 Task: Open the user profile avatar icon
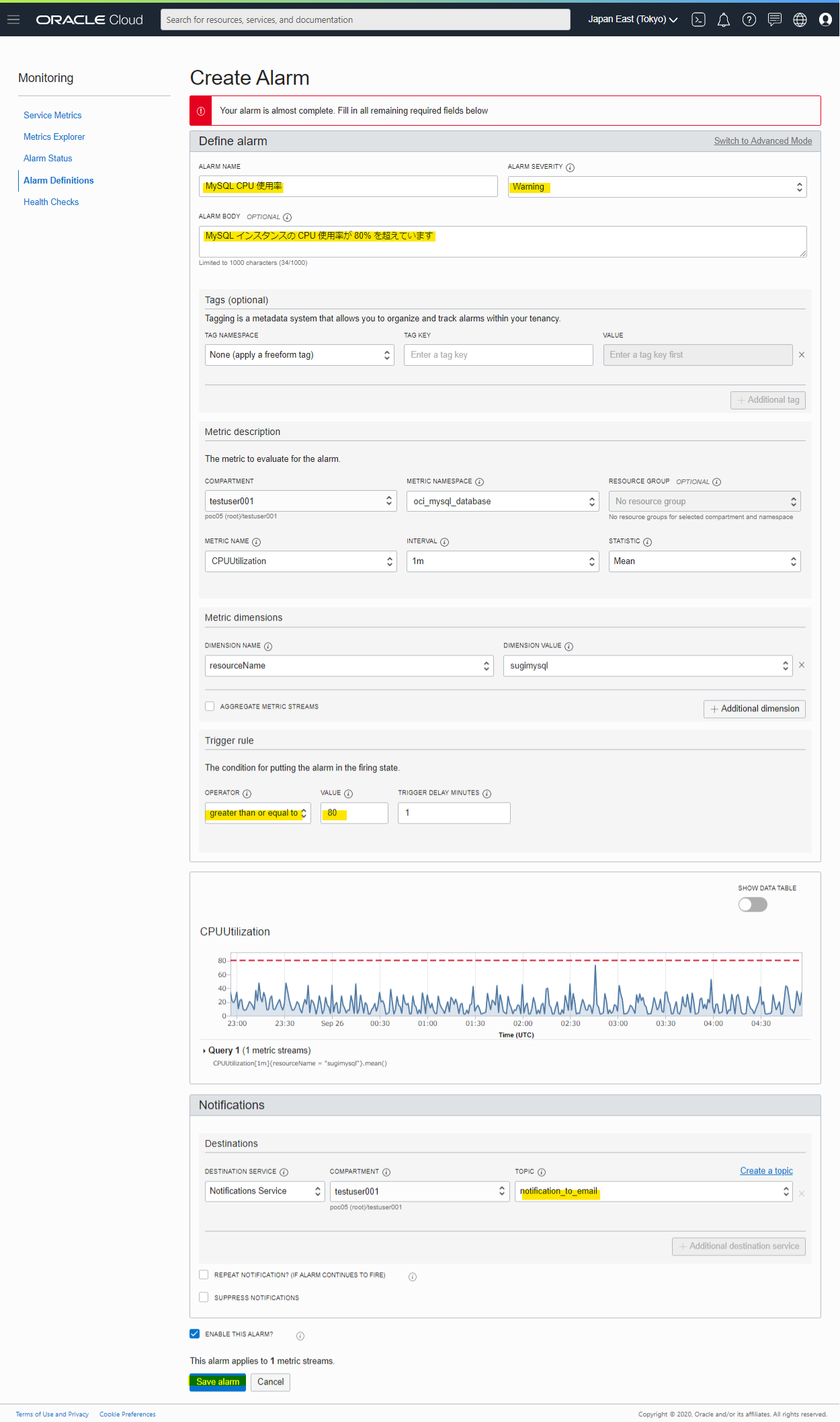[x=825, y=19]
